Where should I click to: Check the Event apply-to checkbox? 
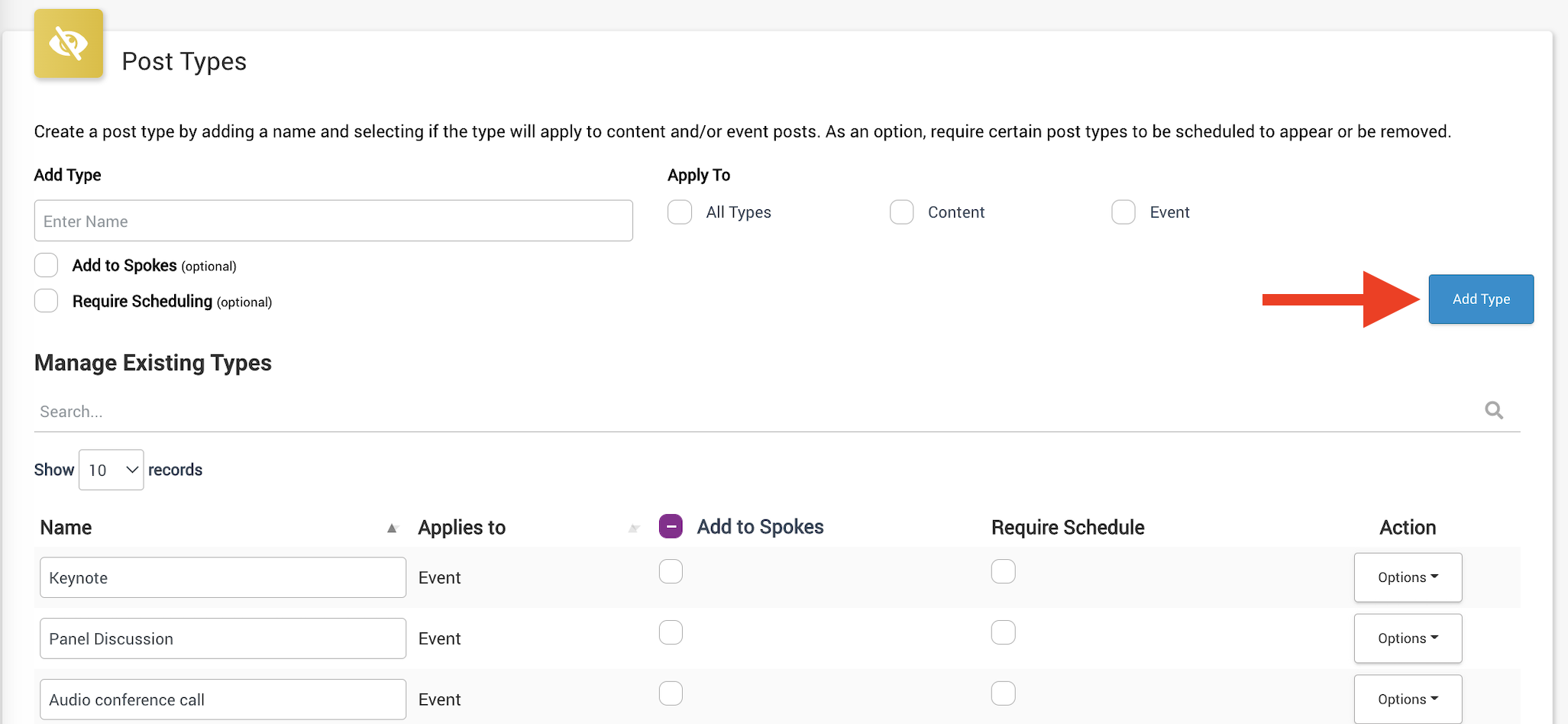tap(1123, 212)
